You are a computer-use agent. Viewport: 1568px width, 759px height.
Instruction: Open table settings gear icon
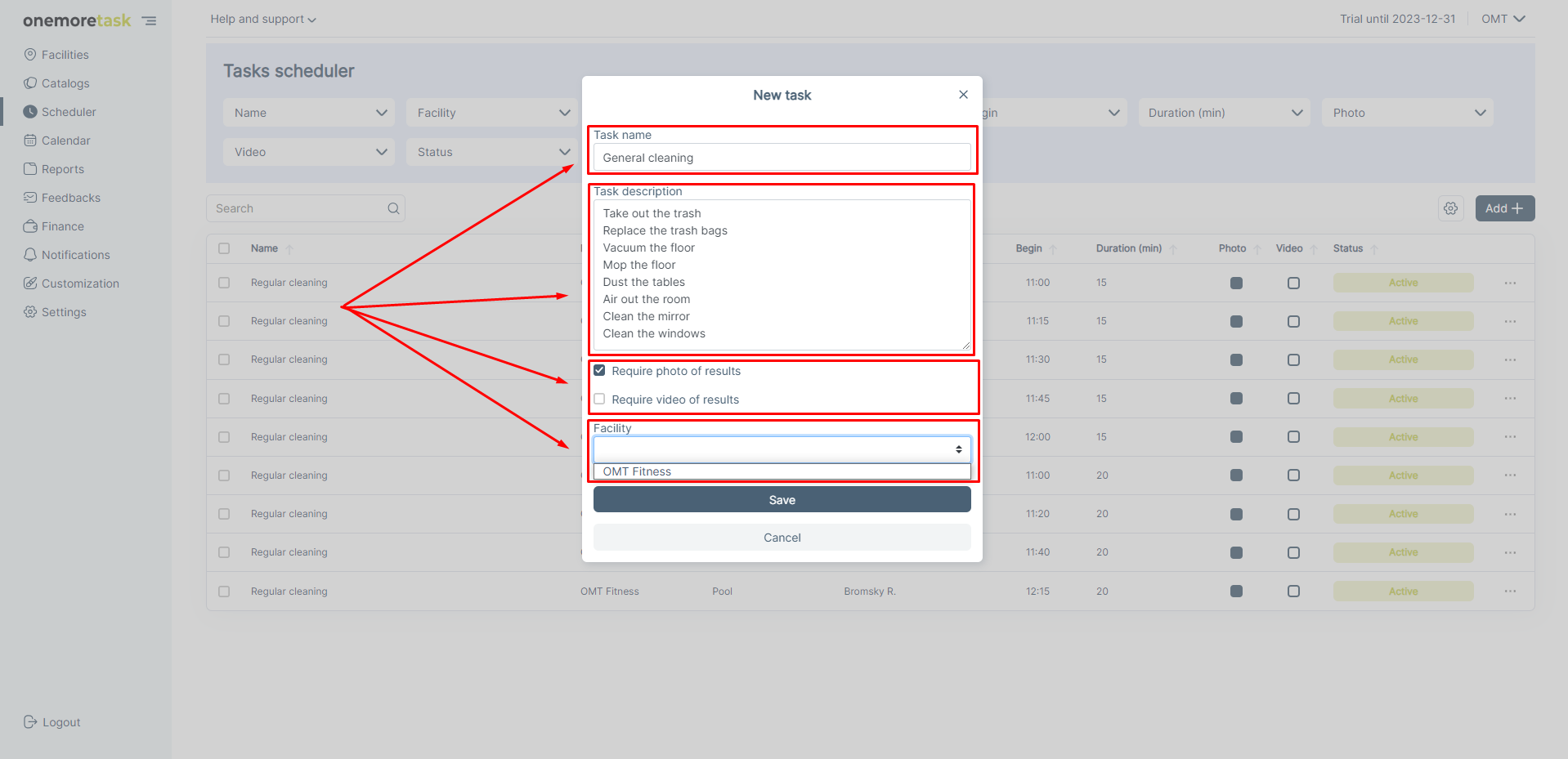1450,208
